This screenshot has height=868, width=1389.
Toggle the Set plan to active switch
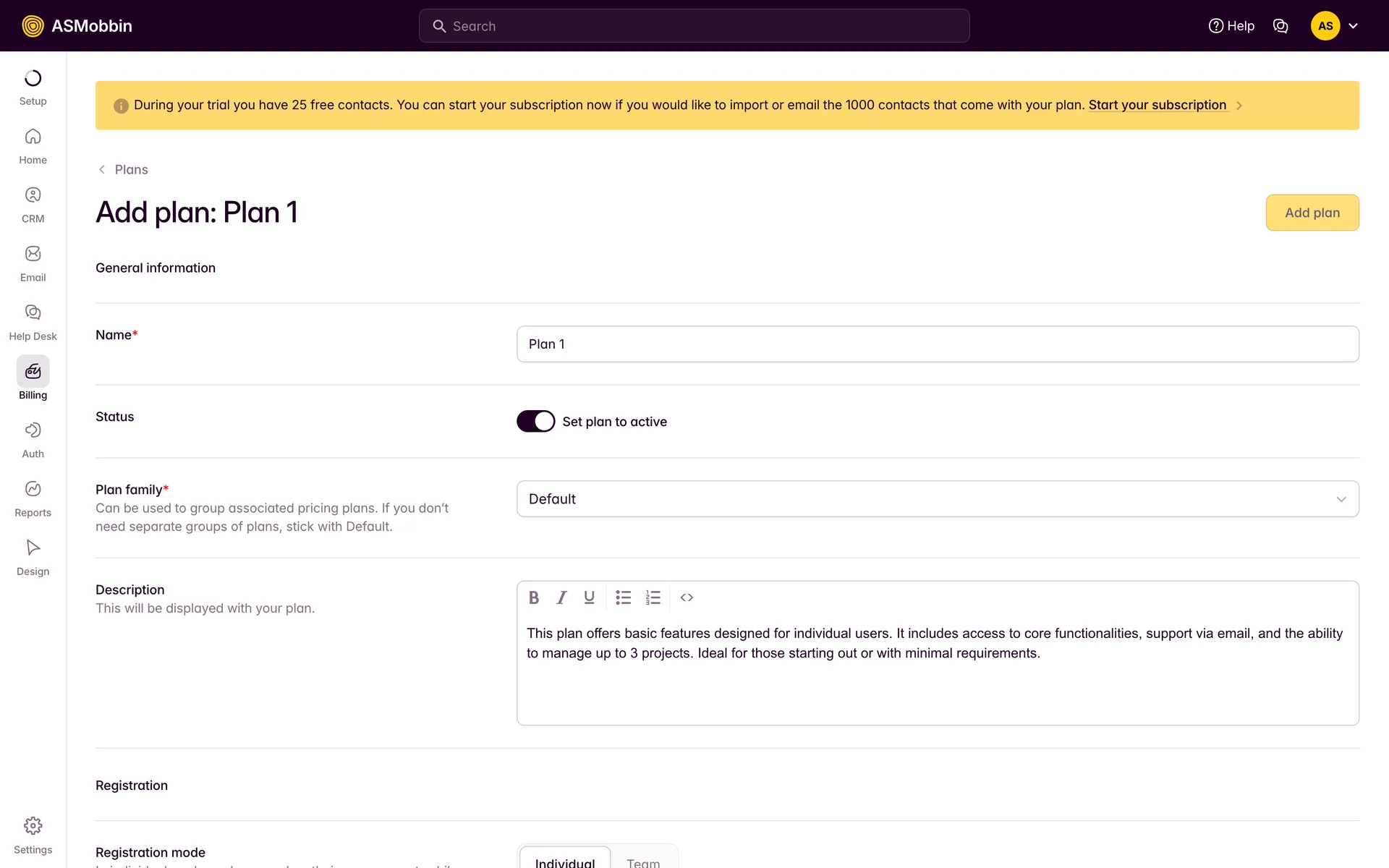[x=535, y=421]
